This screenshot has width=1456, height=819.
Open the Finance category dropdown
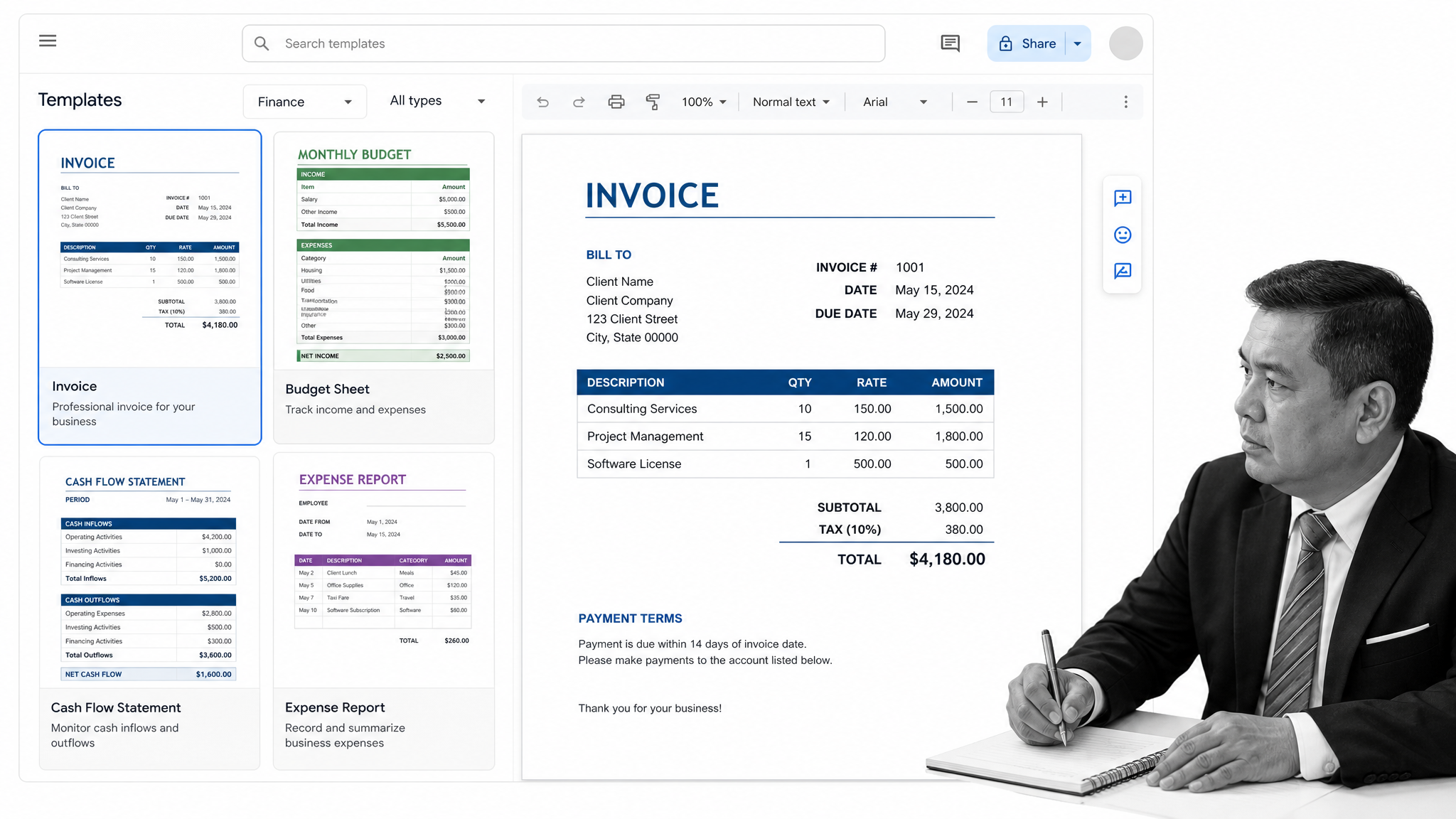(305, 102)
